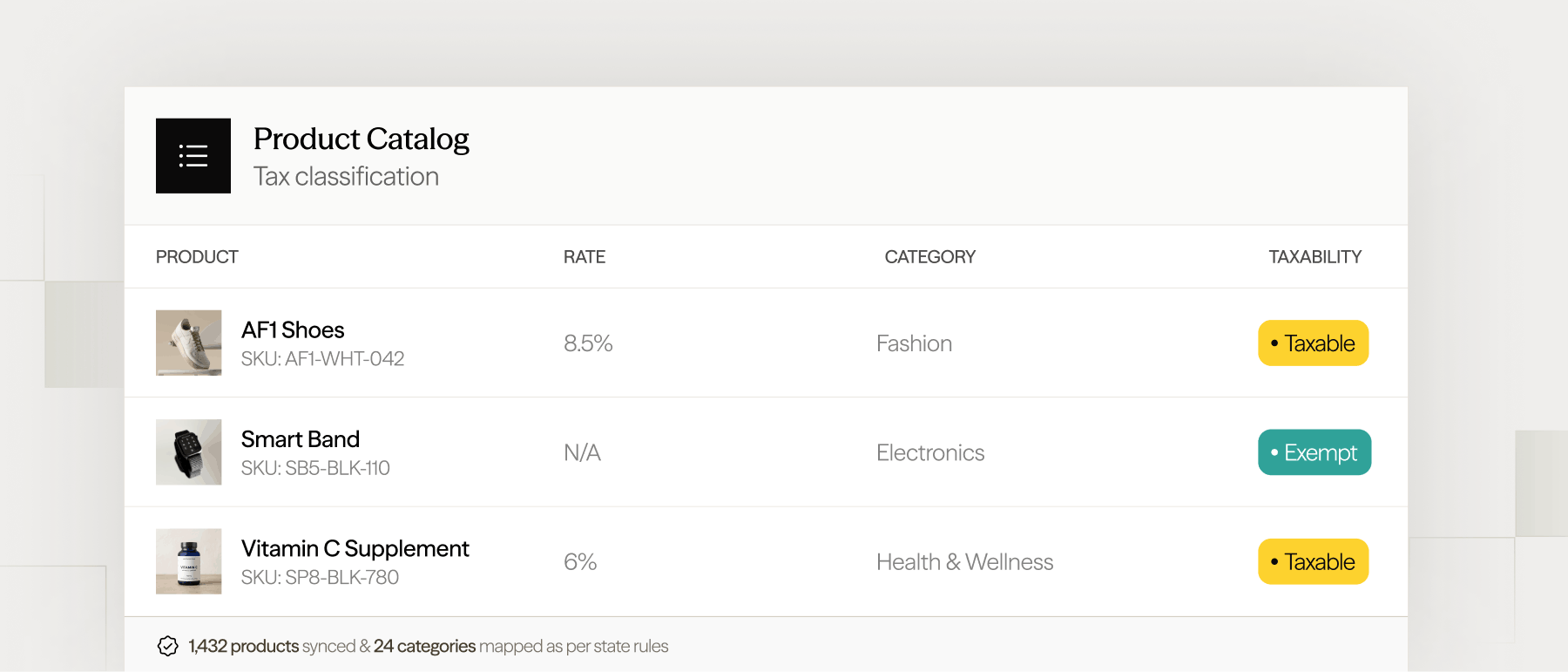The width and height of the screenshot is (1568, 672).
Task: Click the Product Catalog title
Action: 362,139
